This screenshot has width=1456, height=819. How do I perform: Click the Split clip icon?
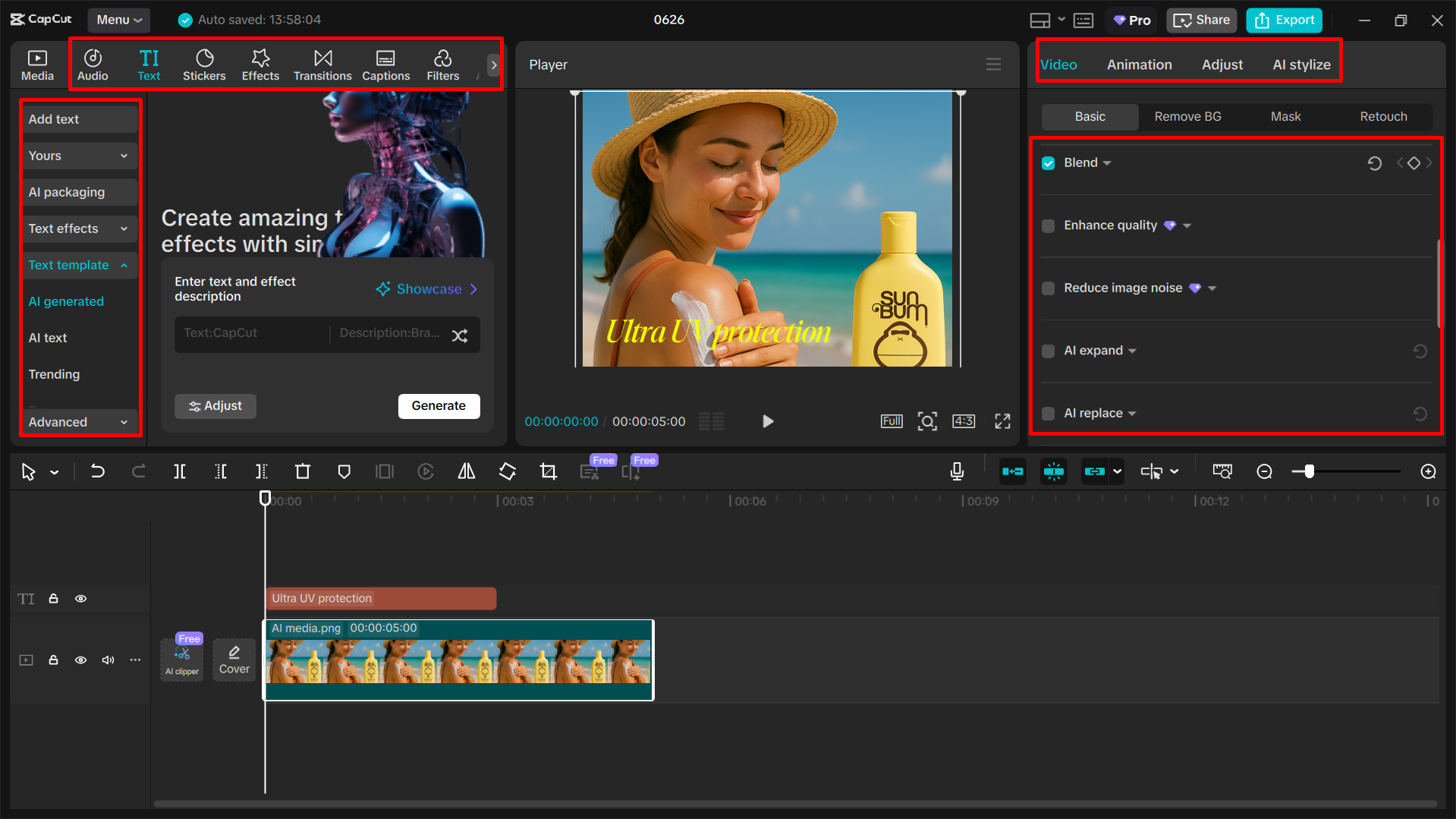(x=180, y=471)
